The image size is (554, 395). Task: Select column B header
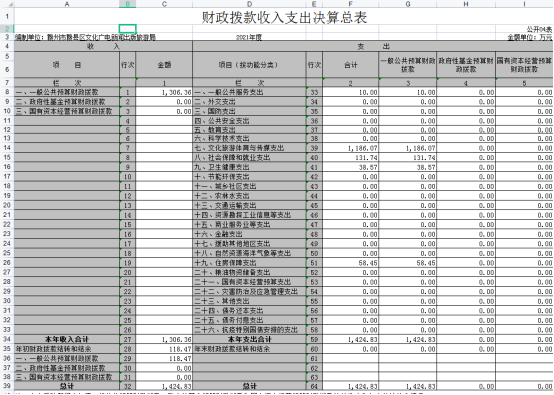pos(128,4)
